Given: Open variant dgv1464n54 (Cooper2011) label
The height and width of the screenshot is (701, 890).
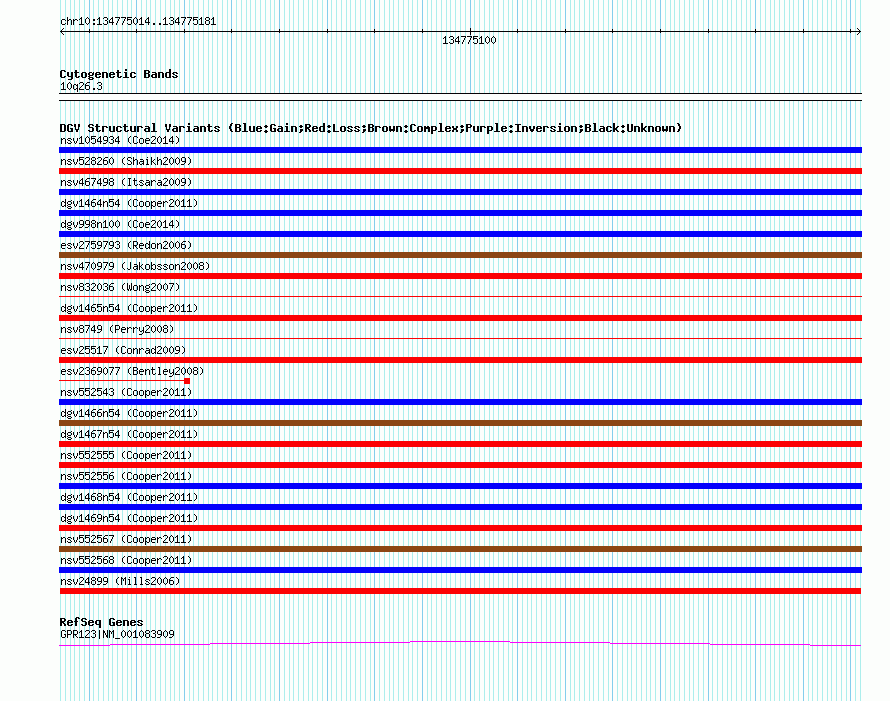Looking at the screenshot, I should pyautogui.click(x=129, y=203).
